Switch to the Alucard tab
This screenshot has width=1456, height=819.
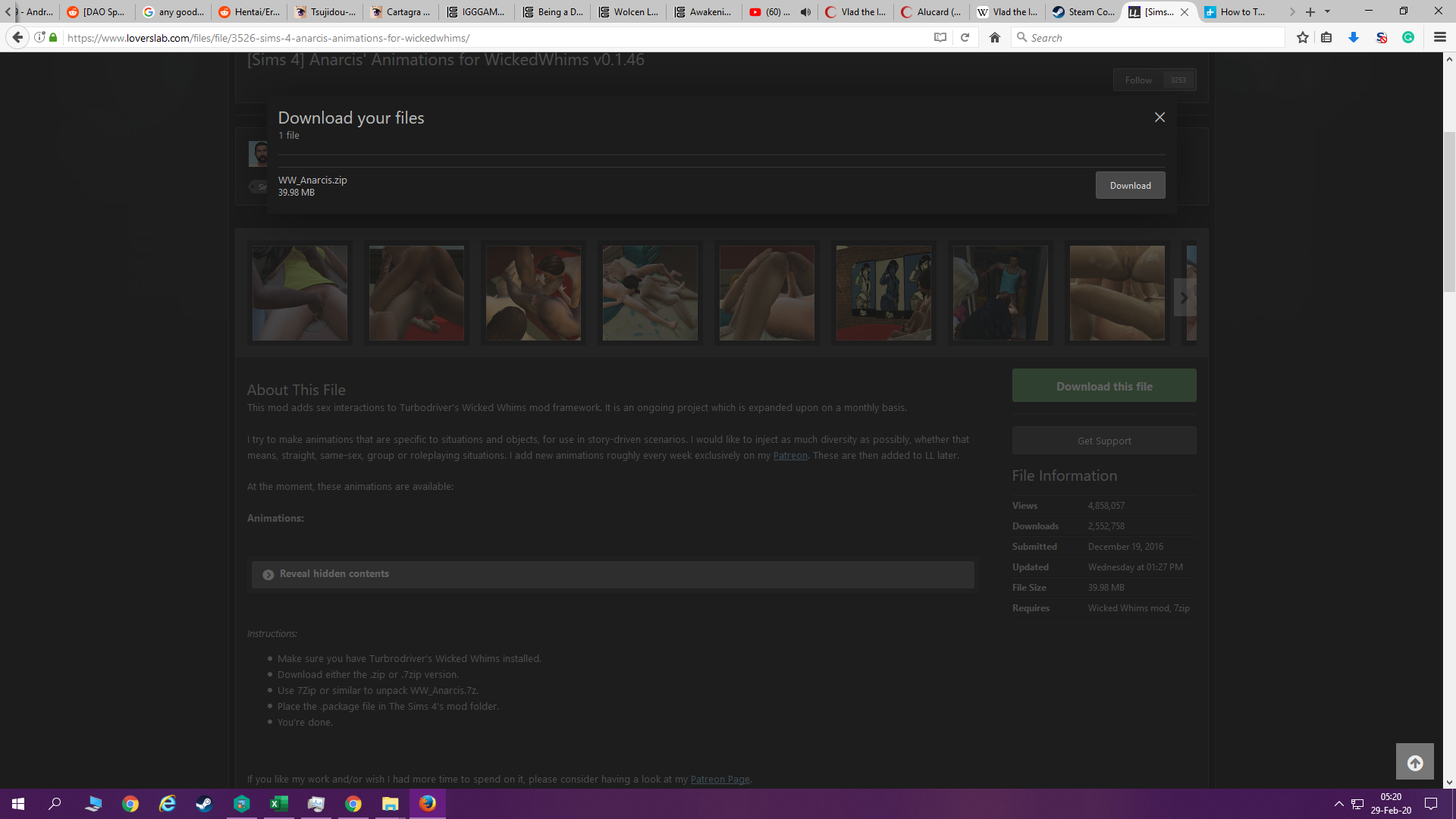click(931, 11)
